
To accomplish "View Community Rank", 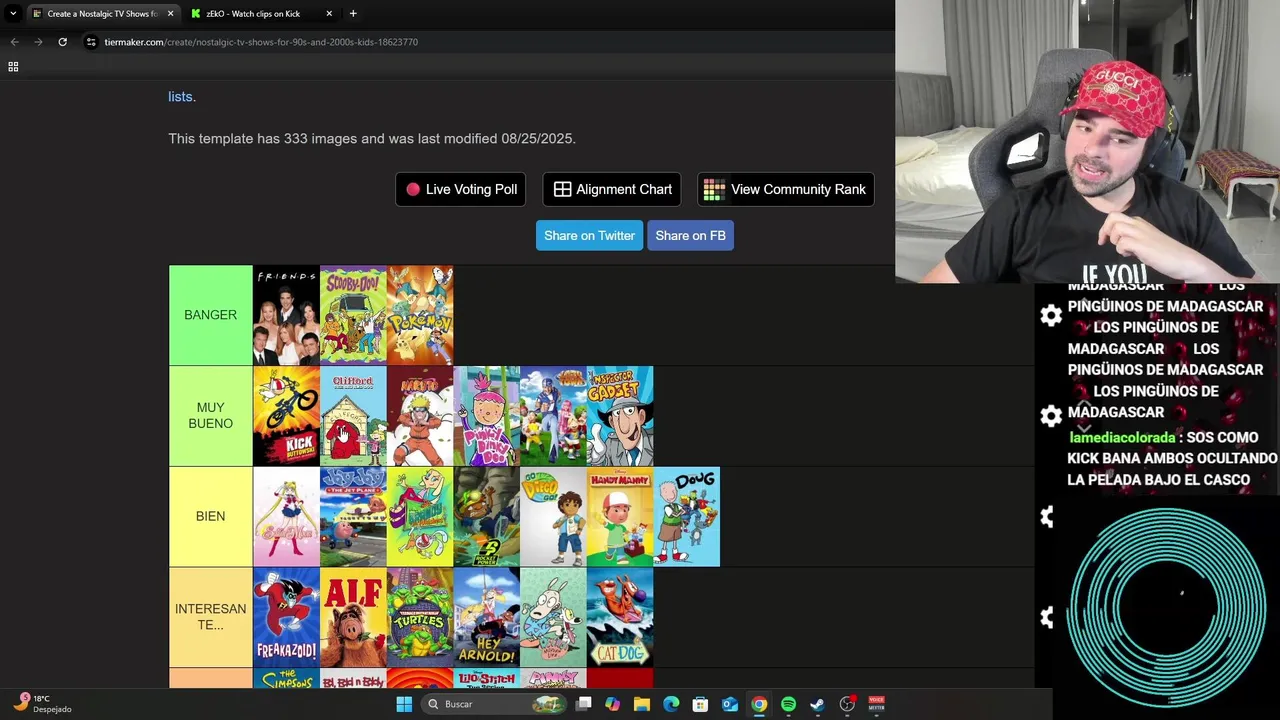I will coord(785,189).
